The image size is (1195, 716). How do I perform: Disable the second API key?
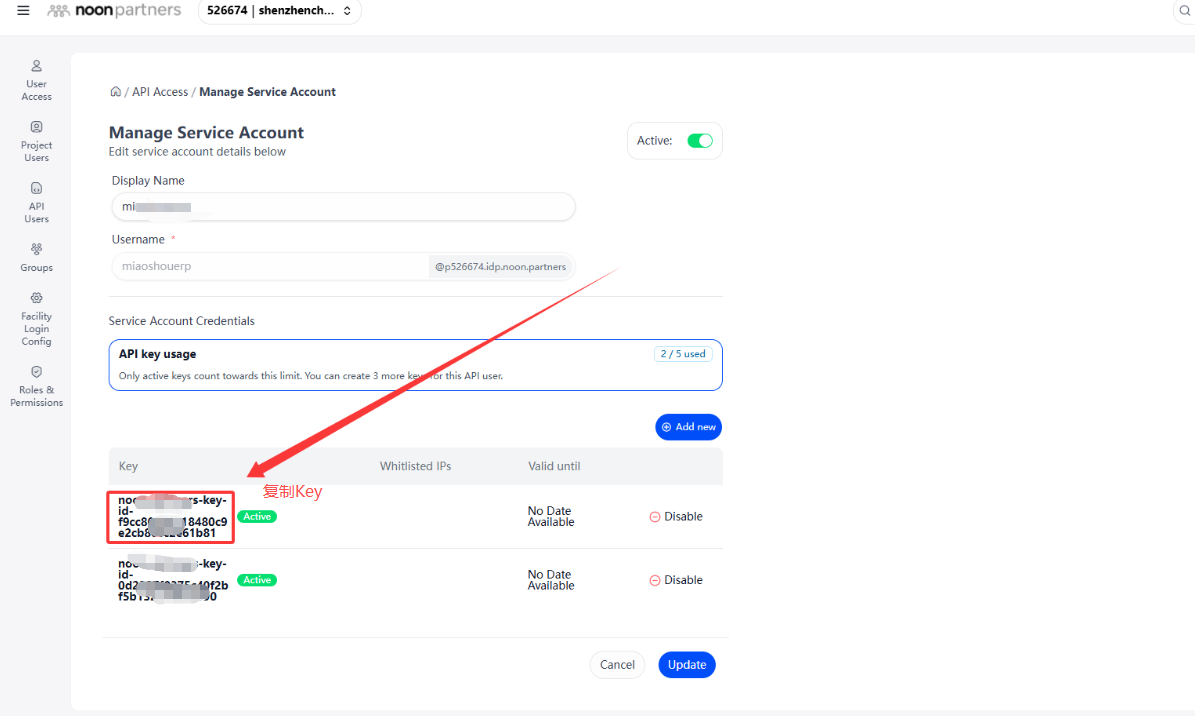[676, 580]
